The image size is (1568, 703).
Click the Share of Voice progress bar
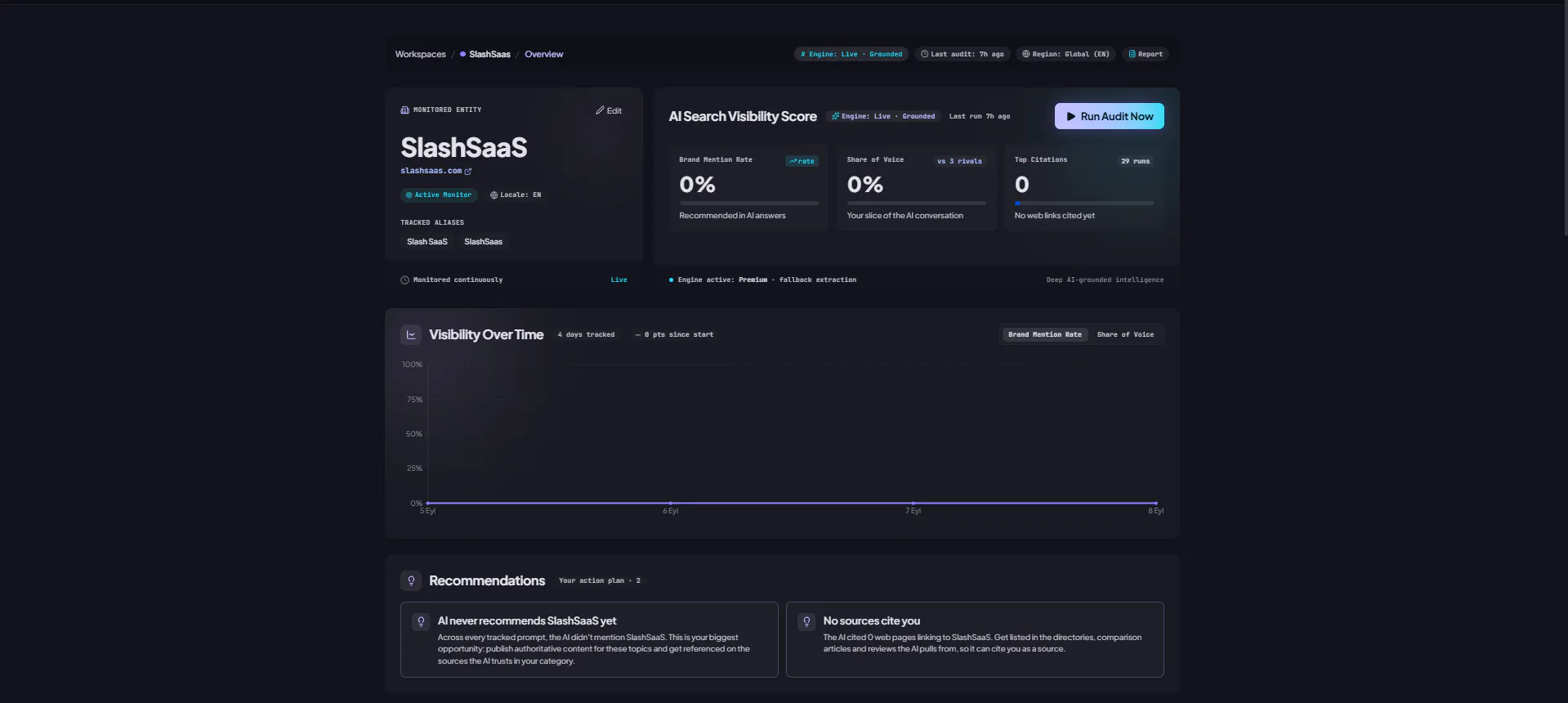tap(917, 203)
